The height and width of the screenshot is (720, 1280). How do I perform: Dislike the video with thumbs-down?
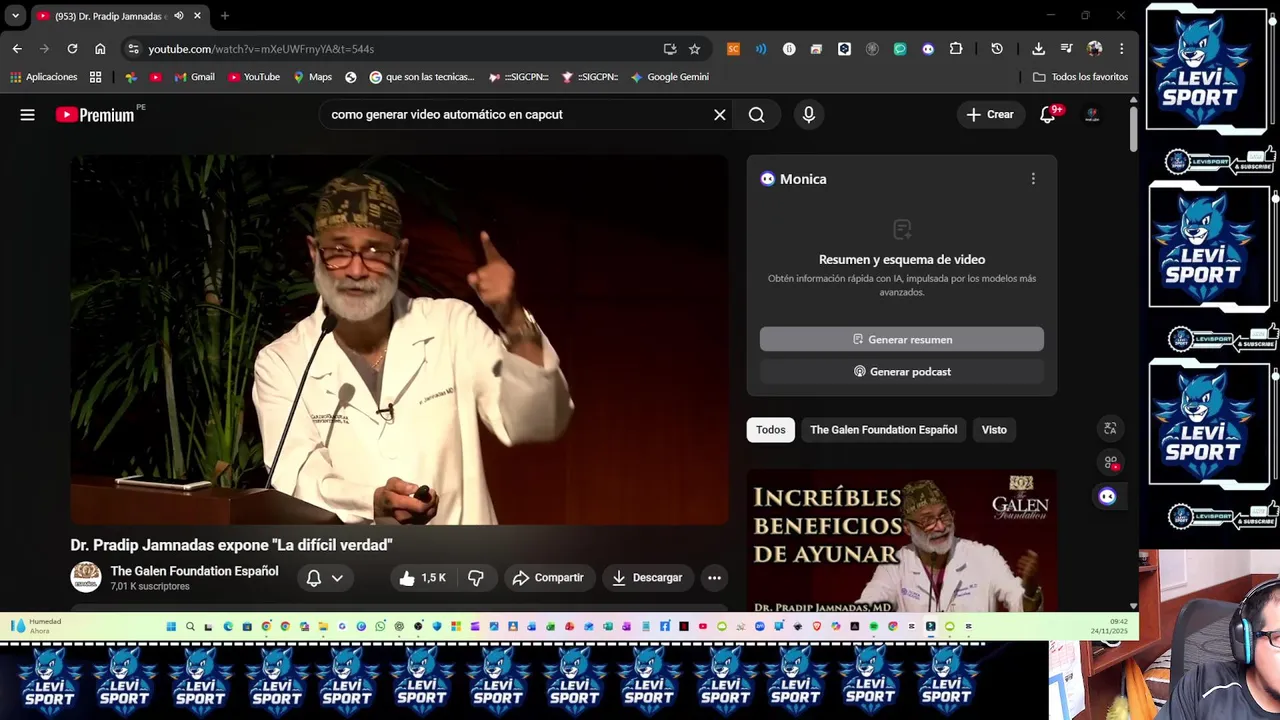pyautogui.click(x=476, y=578)
